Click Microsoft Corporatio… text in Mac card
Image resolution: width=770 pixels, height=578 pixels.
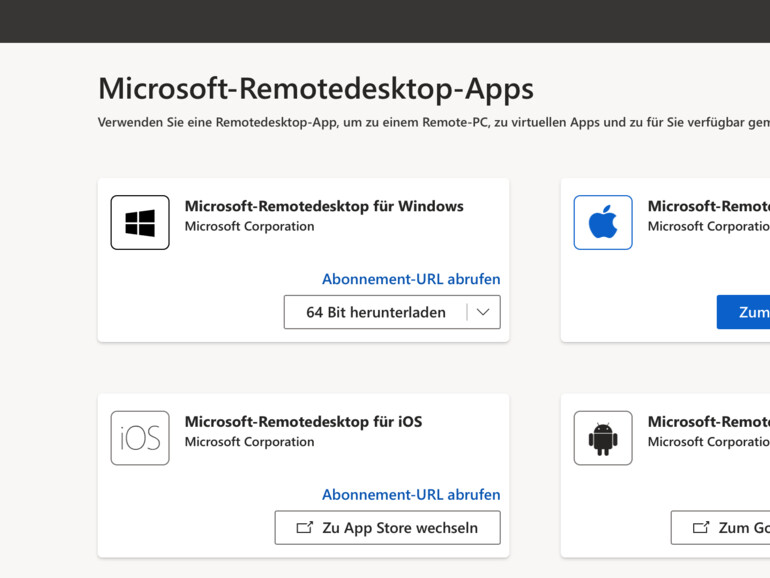click(x=709, y=226)
